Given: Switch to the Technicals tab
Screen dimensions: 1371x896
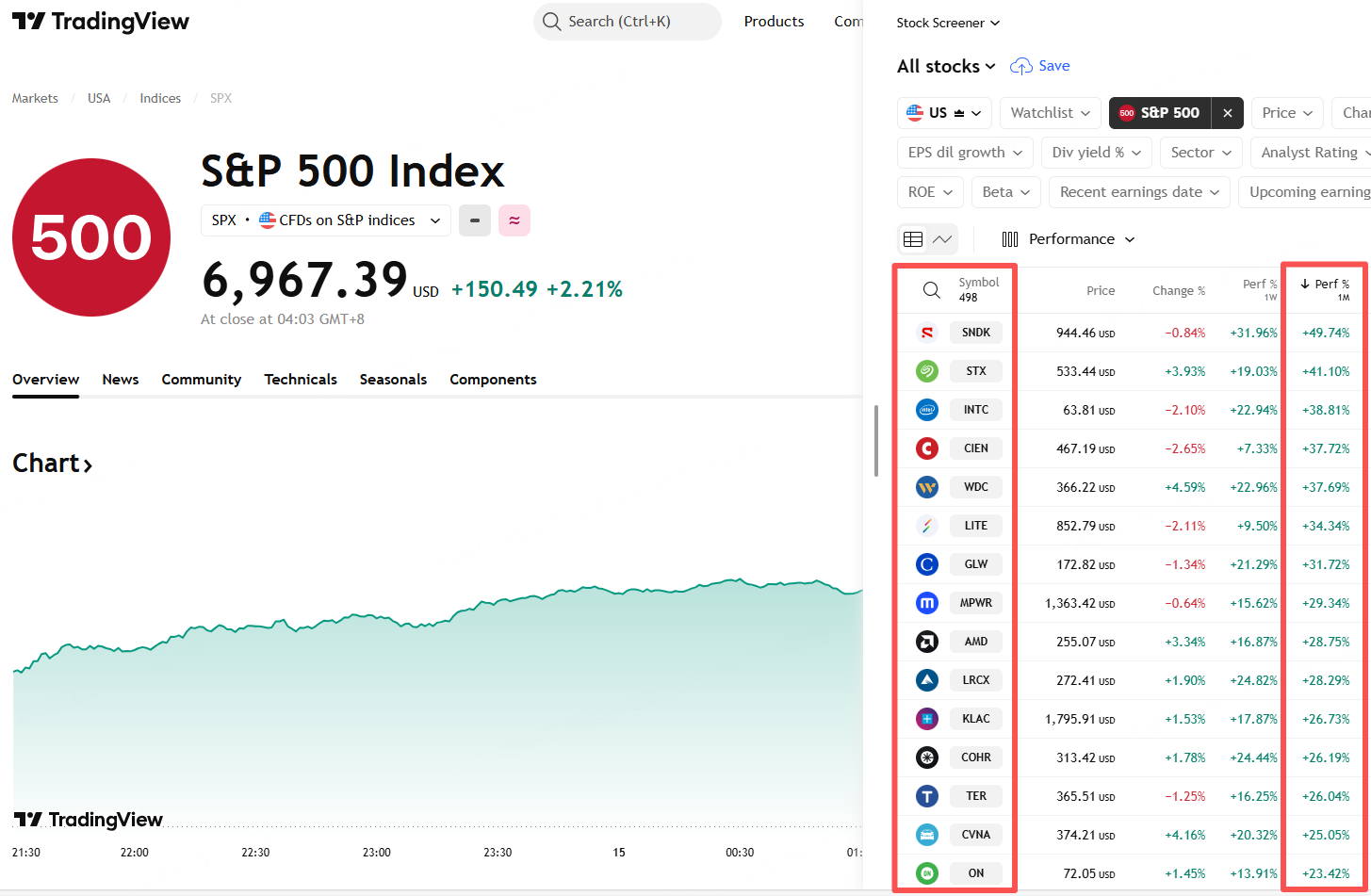Looking at the screenshot, I should click(301, 380).
